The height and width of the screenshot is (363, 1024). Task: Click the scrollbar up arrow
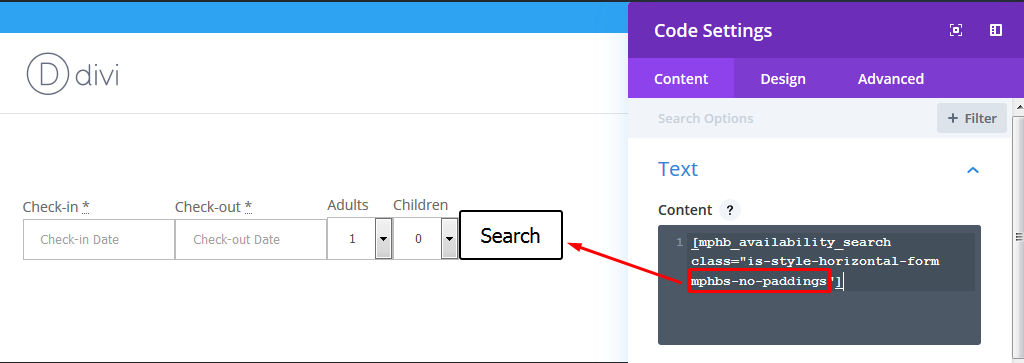[1018, 106]
